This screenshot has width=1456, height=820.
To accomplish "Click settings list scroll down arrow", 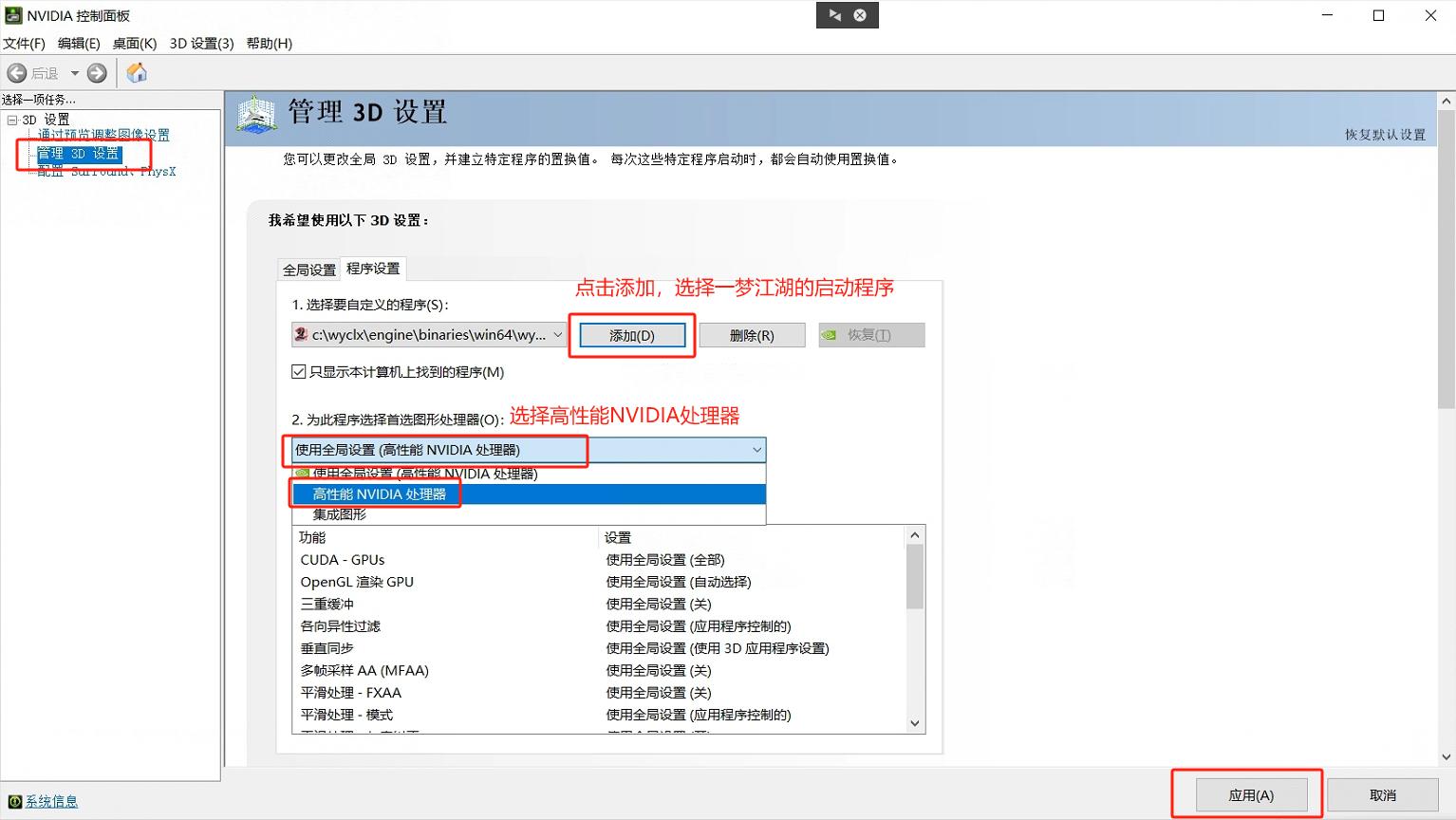I will (x=915, y=723).
